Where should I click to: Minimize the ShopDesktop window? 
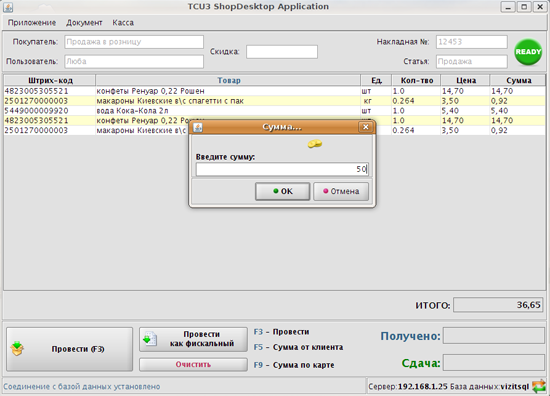(508, 7)
